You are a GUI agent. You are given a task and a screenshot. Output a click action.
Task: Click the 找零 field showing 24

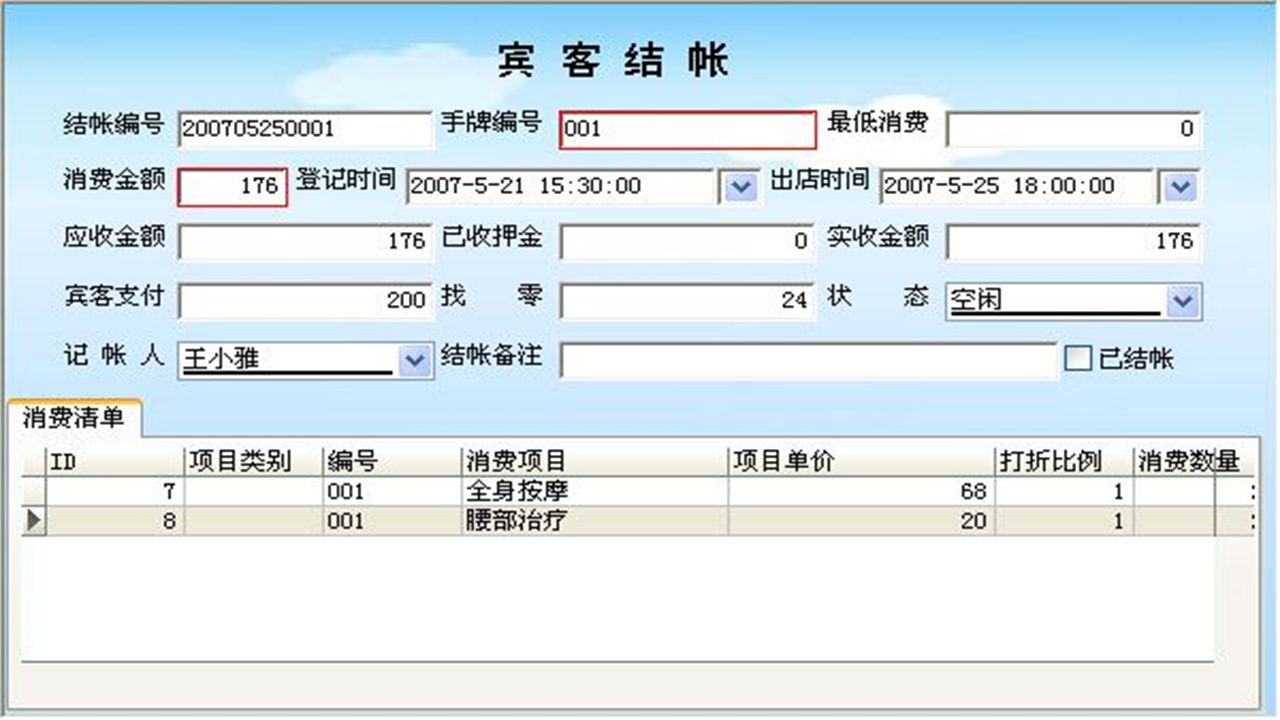(687, 300)
